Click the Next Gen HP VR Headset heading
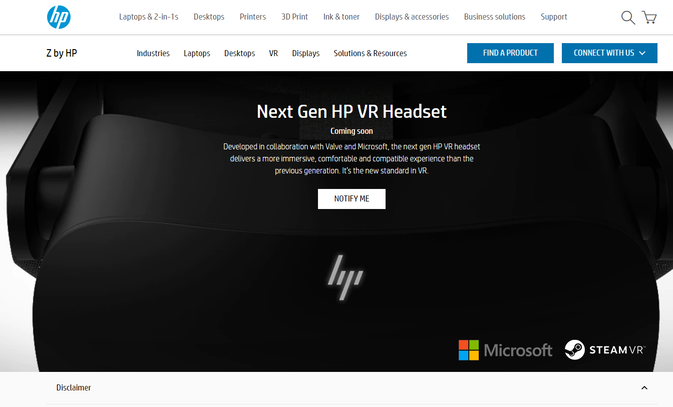Viewport: 673px width, 407px height. pyautogui.click(x=352, y=112)
